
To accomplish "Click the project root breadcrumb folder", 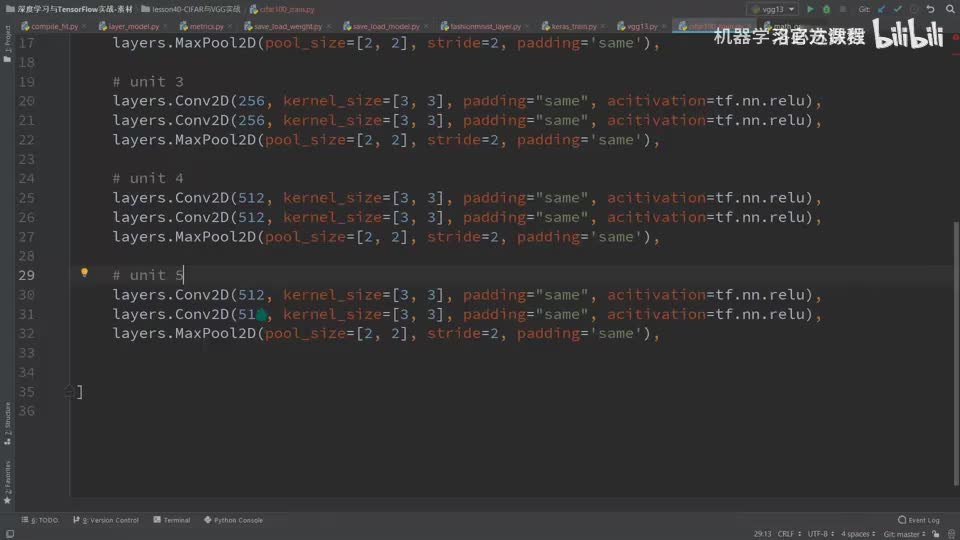I will pyautogui.click(x=69, y=9).
